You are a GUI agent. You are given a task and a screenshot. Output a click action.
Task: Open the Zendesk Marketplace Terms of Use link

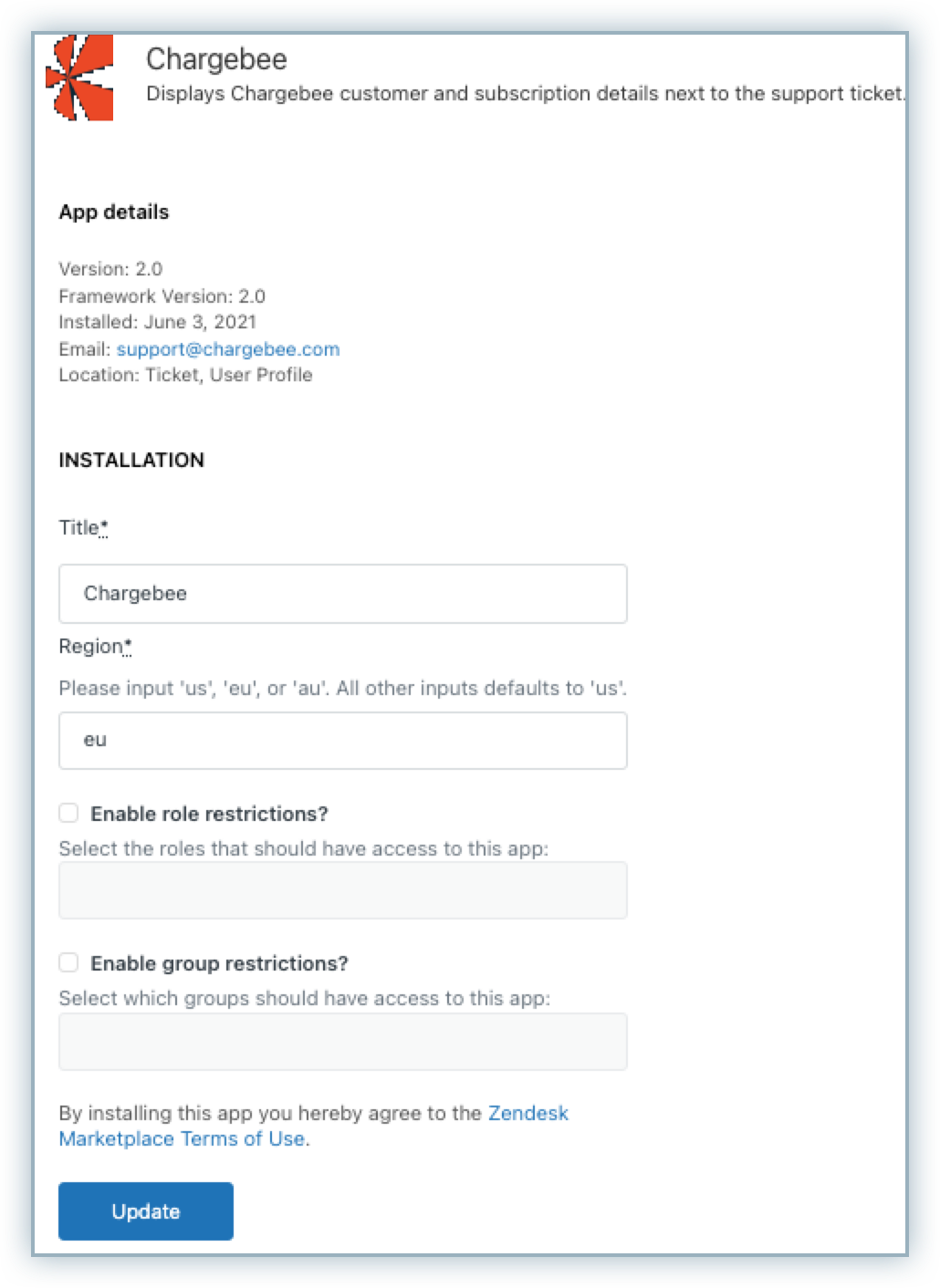coord(182,1138)
